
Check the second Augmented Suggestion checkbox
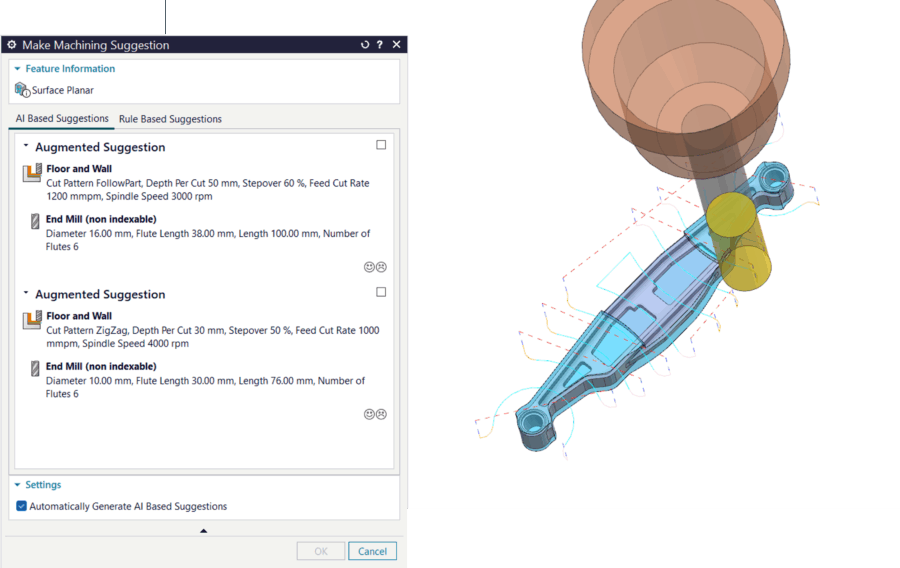[381, 292]
